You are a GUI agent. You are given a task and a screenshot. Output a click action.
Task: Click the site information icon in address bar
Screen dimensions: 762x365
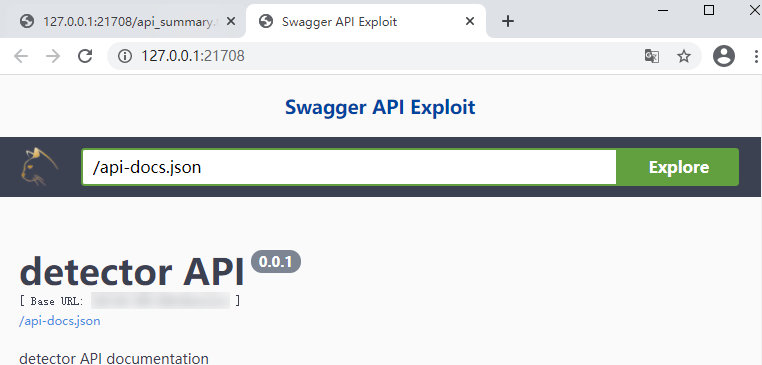coord(125,56)
